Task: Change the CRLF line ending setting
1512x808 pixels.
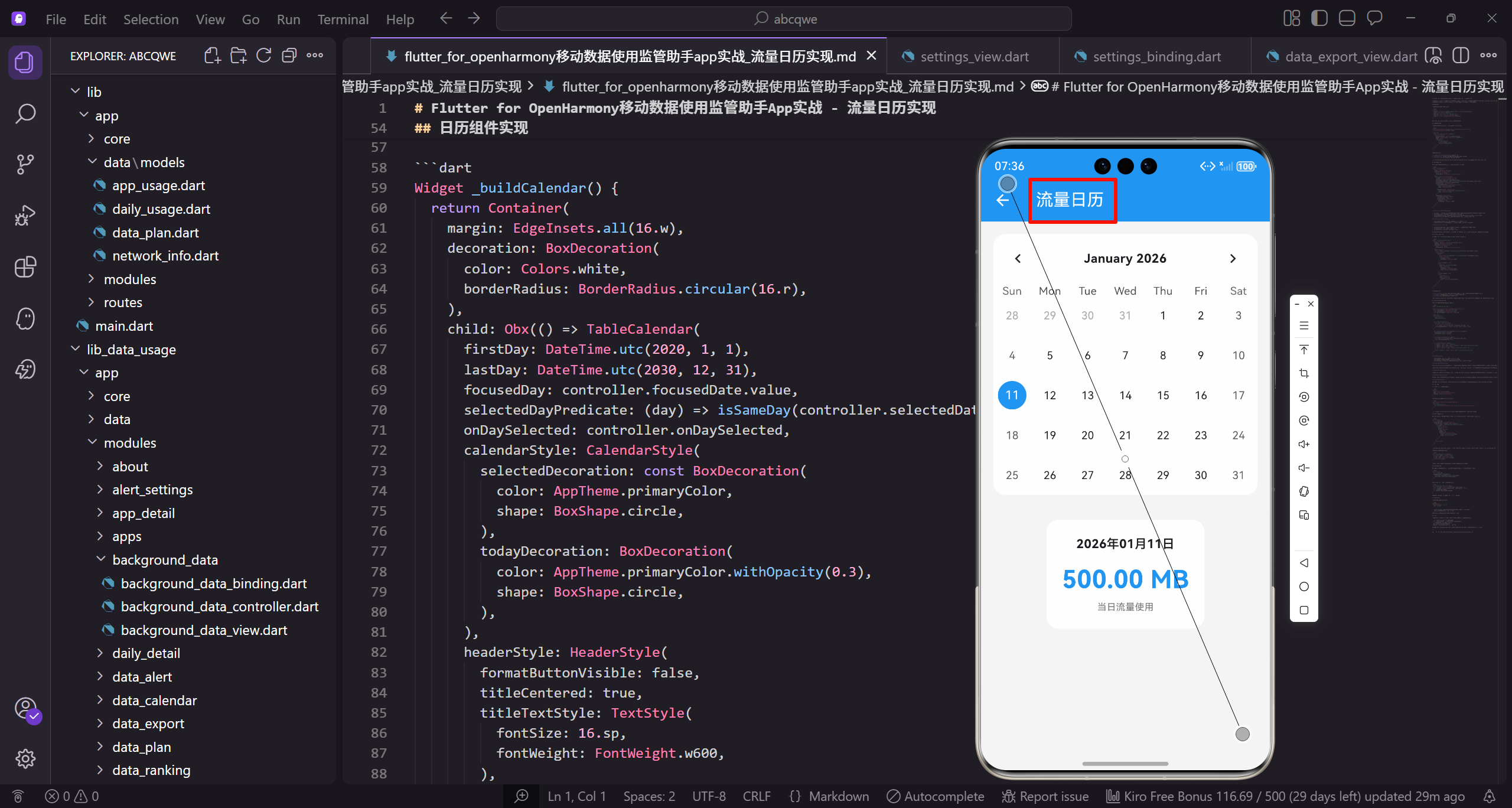Action: (x=757, y=796)
